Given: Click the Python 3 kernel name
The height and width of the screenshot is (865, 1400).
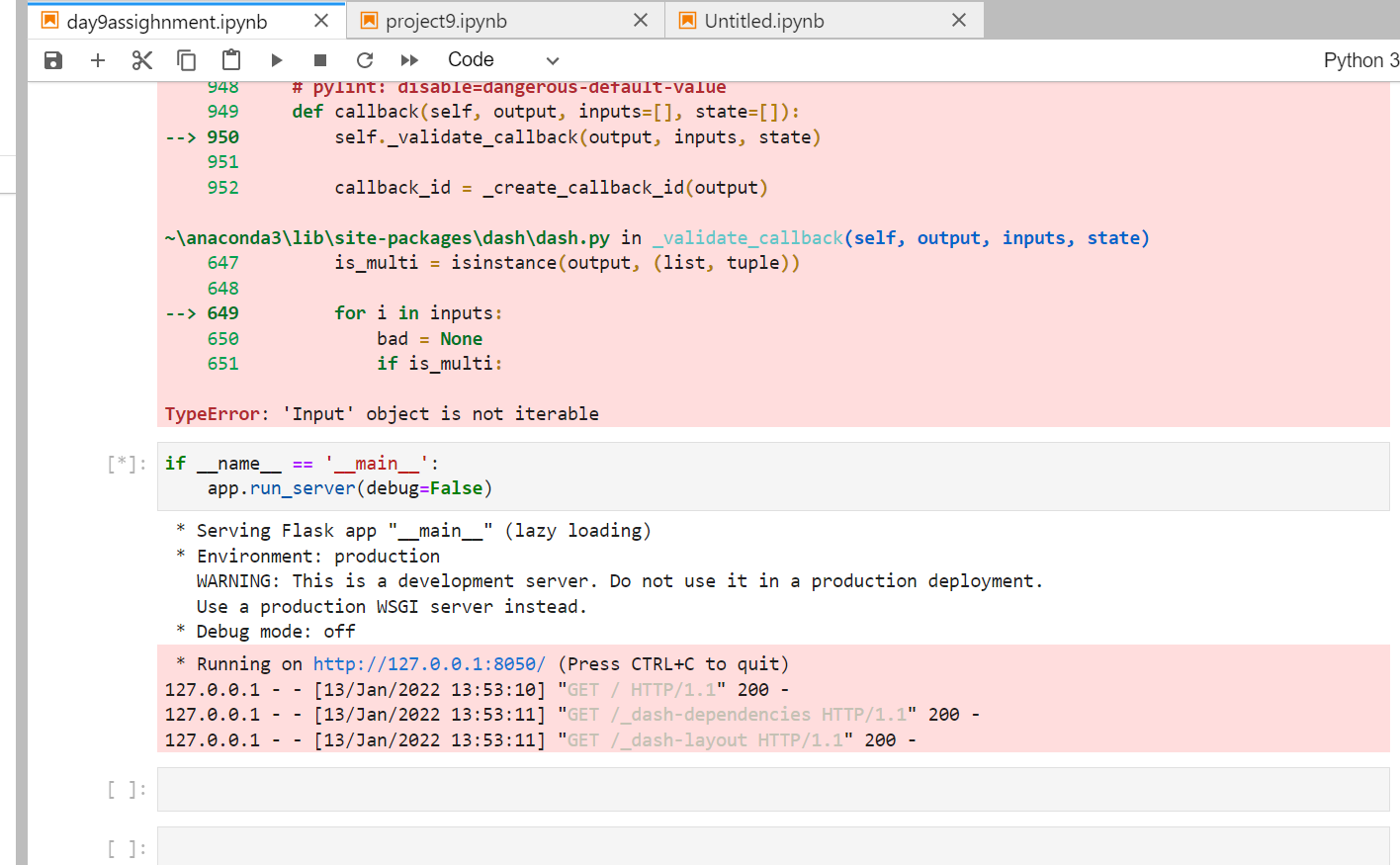Looking at the screenshot, I should [x=1361, y=60].
